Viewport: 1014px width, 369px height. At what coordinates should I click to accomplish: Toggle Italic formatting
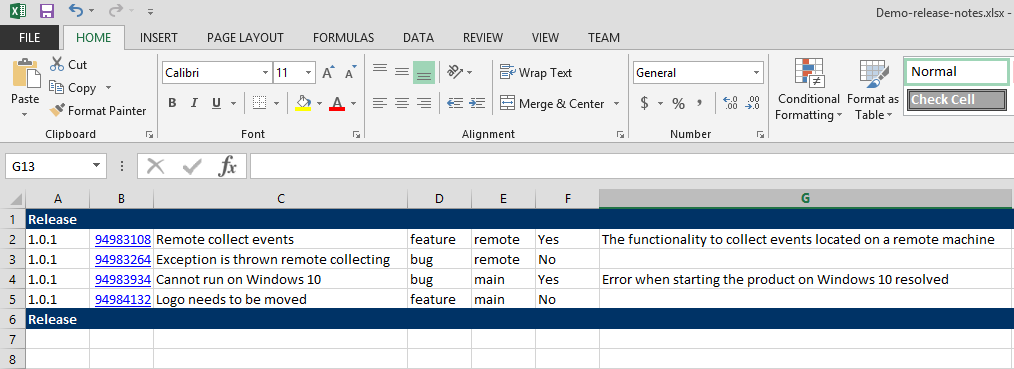click(x=193, y=103)
